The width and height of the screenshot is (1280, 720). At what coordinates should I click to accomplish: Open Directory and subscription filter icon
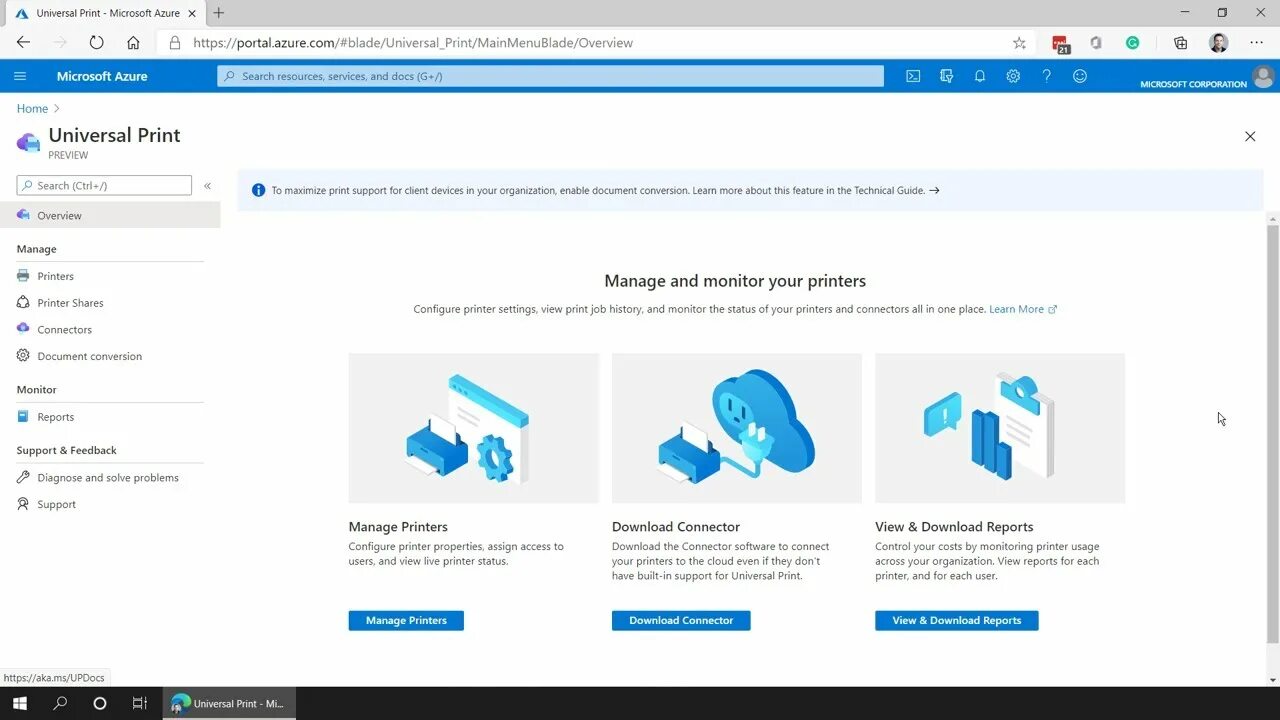click(946, 76)
